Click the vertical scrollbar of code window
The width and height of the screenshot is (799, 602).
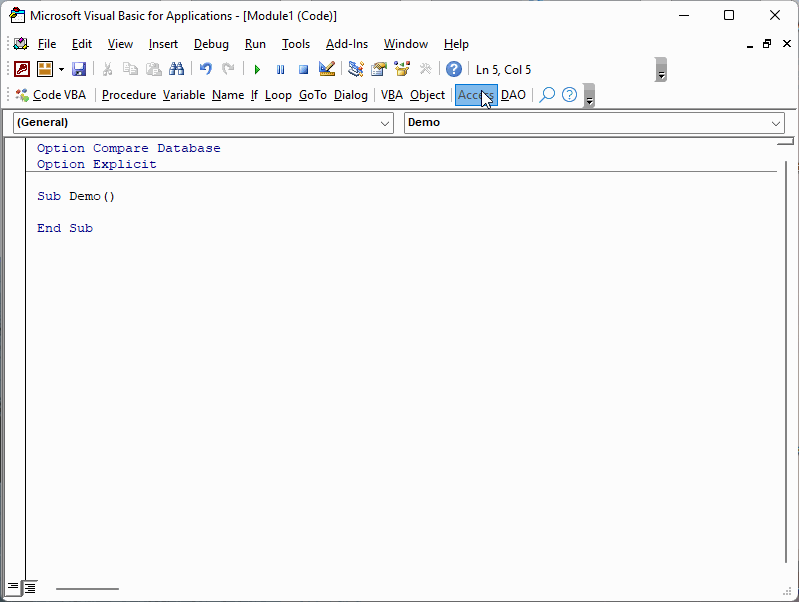click(x=787, y=362)
